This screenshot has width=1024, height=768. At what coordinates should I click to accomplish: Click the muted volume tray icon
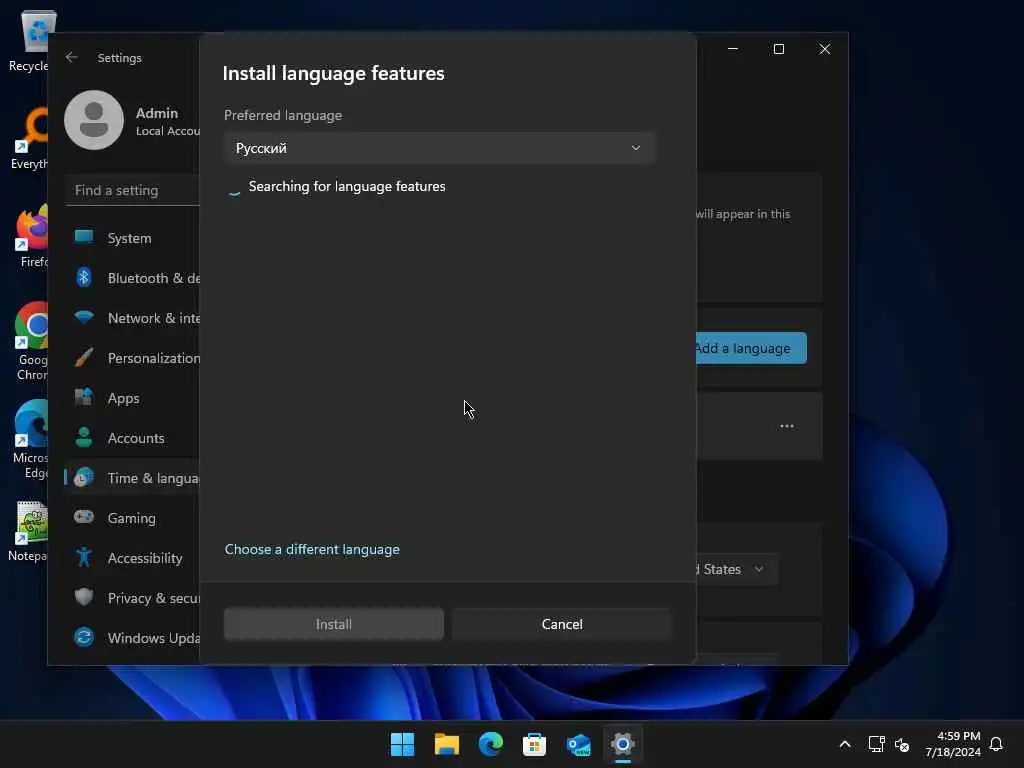point(902,744)
